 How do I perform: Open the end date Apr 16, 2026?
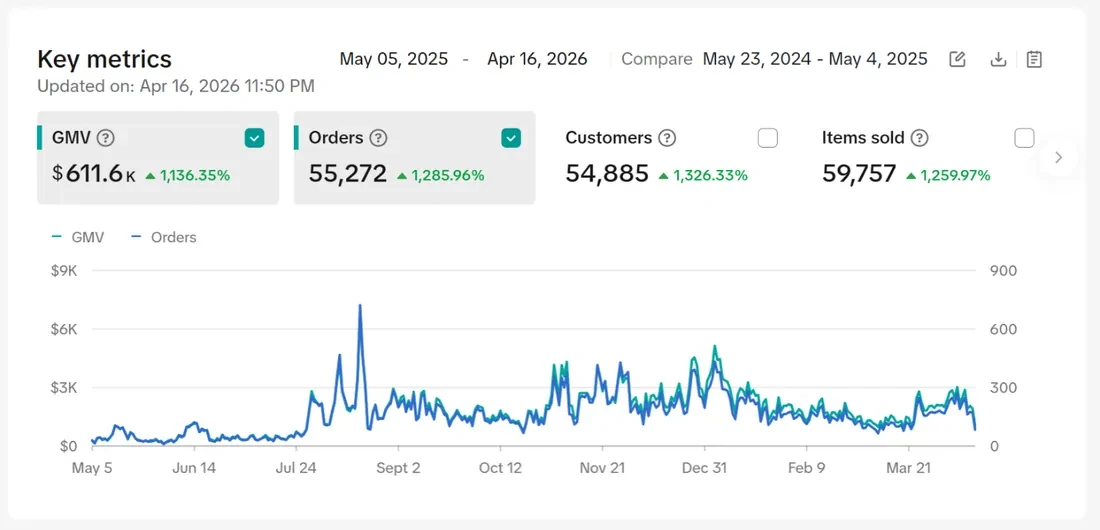click(537, 59)
